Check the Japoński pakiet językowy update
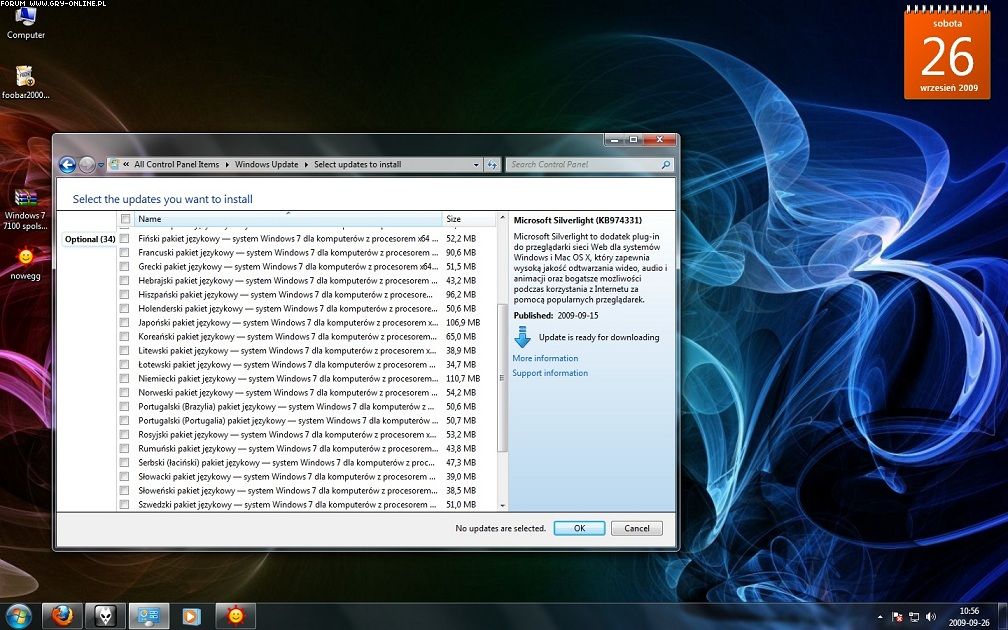The width and height of the screenshot is (1008, 630). [x=124, y=323]
